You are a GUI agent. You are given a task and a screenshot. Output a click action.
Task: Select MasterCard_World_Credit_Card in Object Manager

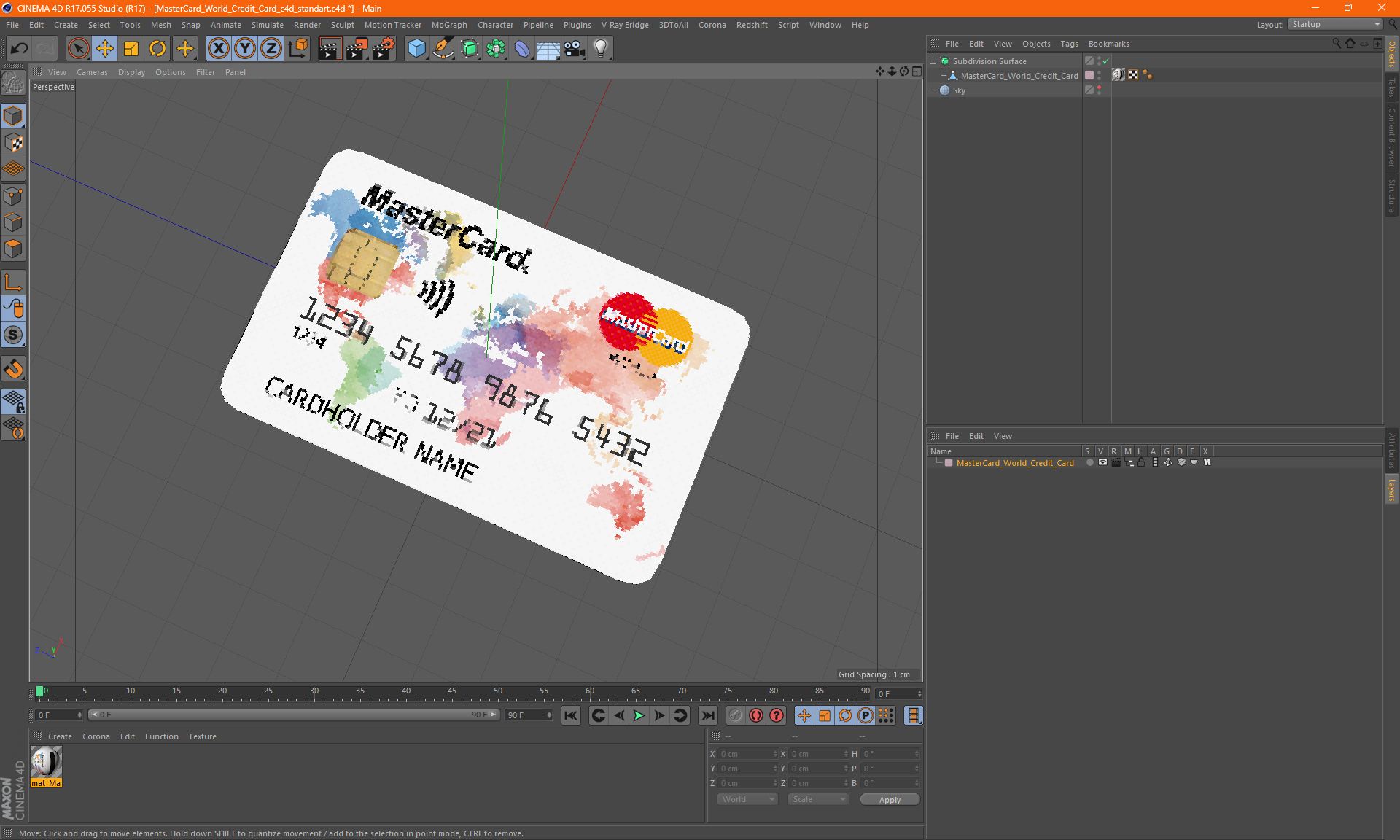click(x=1019, y=76)
